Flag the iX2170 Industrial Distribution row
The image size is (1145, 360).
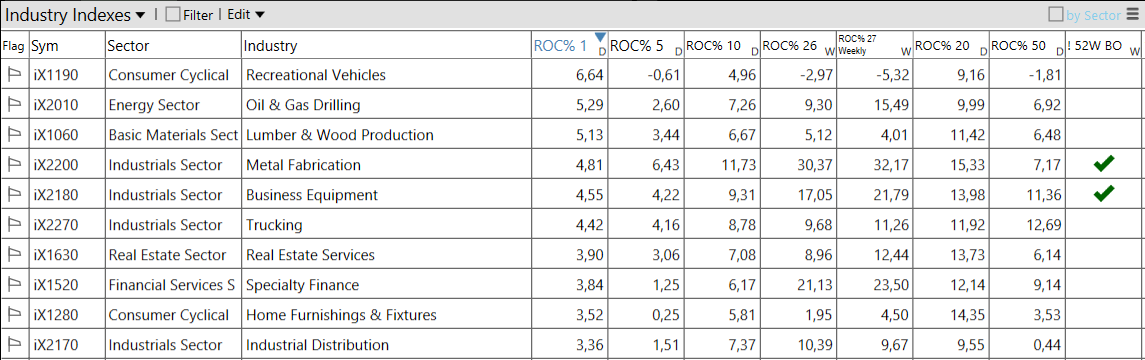point(13,345)
